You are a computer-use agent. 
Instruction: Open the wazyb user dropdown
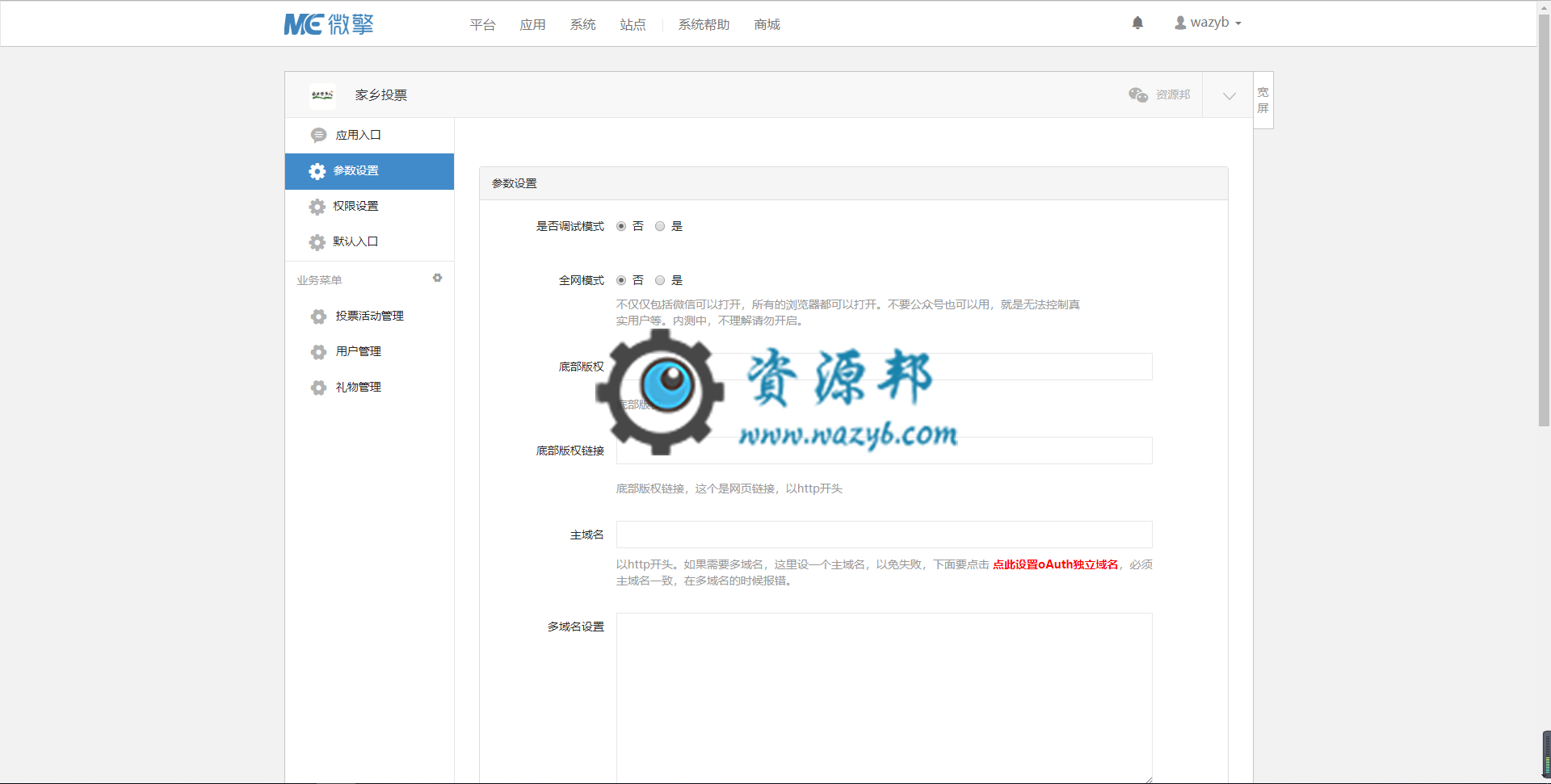[x=1208, y=23]
